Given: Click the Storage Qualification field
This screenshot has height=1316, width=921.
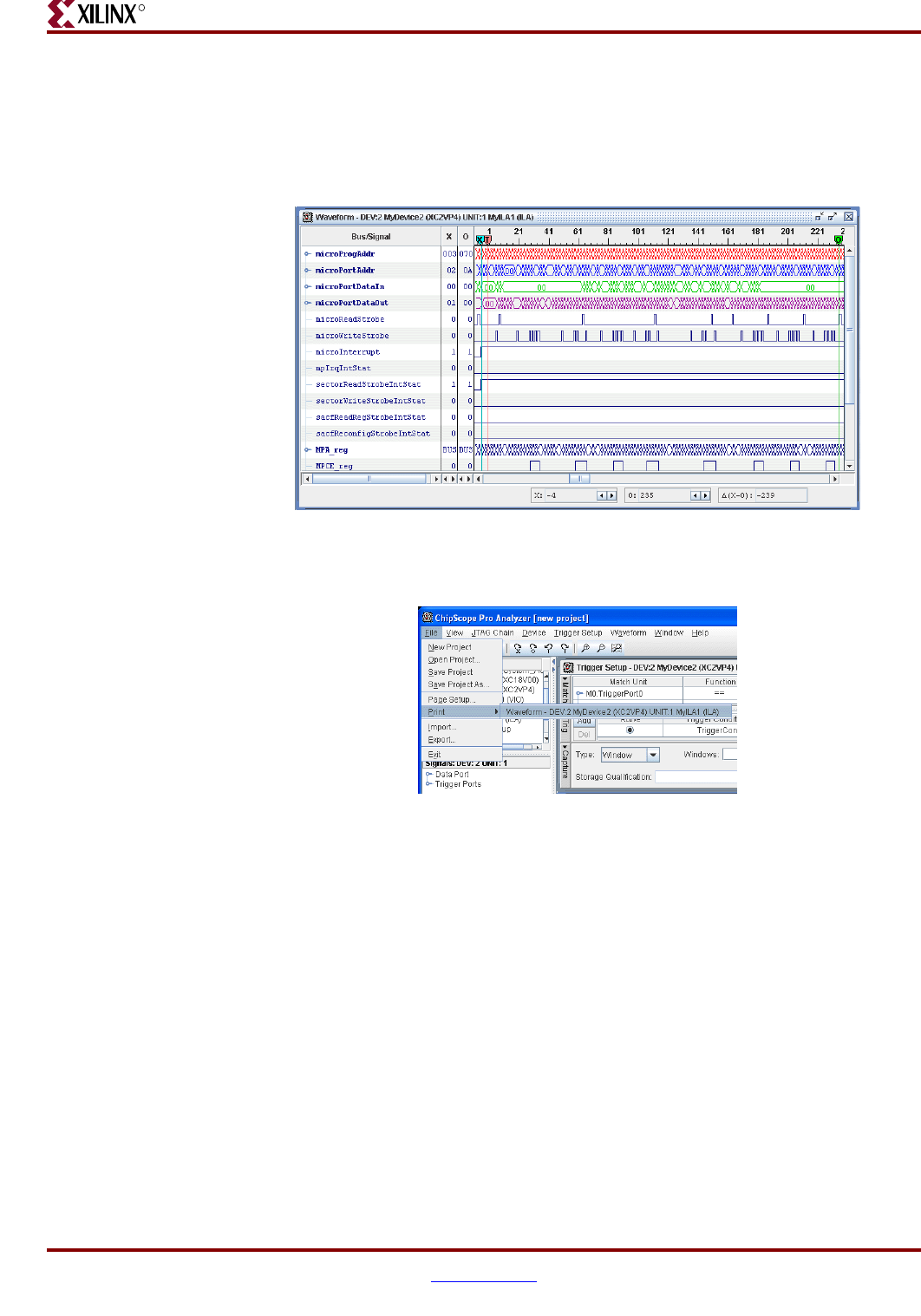Looking at the screenshot, I should tap(696, 777).
